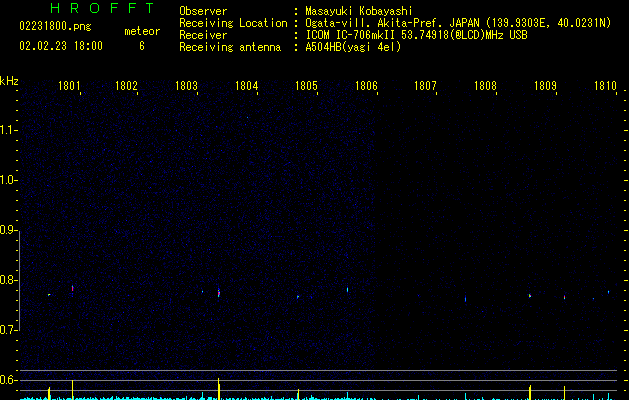Click the cyan echo between 1805 and 1806
This screenshot has width=629, height=400.
click(347, 289)
